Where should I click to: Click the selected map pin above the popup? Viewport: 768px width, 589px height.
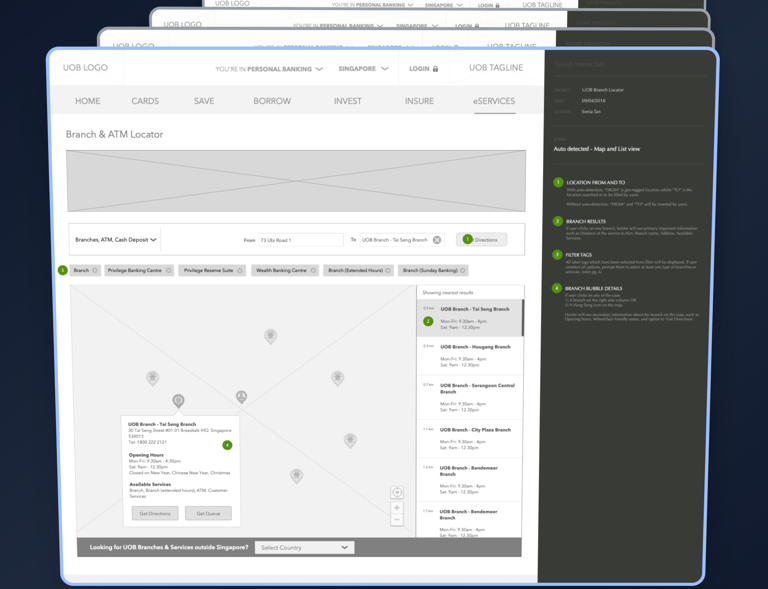[x=178, y=401]
